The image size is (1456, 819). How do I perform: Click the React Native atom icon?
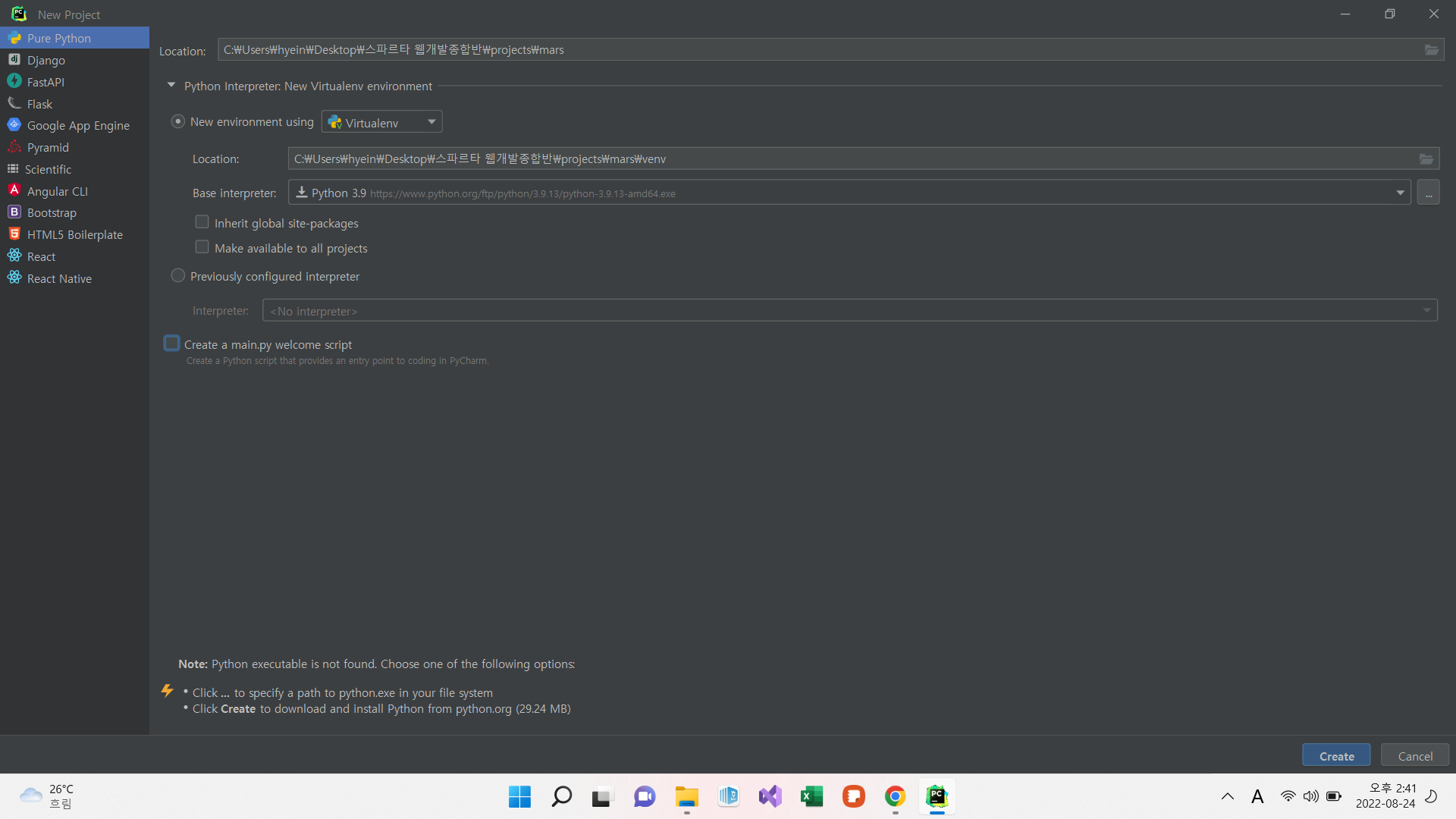(14, 278)
